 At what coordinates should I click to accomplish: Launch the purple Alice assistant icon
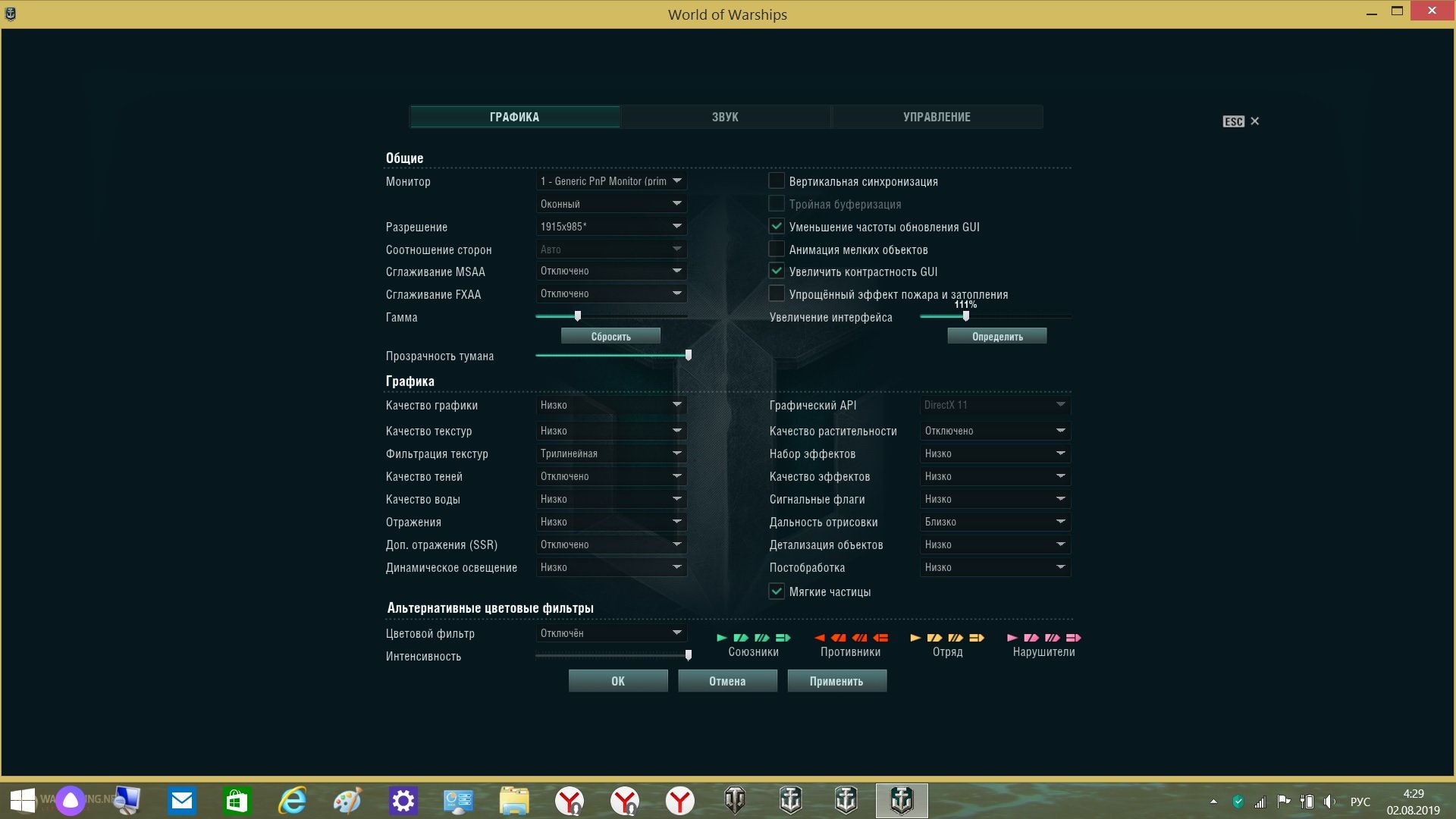(71, 801)
